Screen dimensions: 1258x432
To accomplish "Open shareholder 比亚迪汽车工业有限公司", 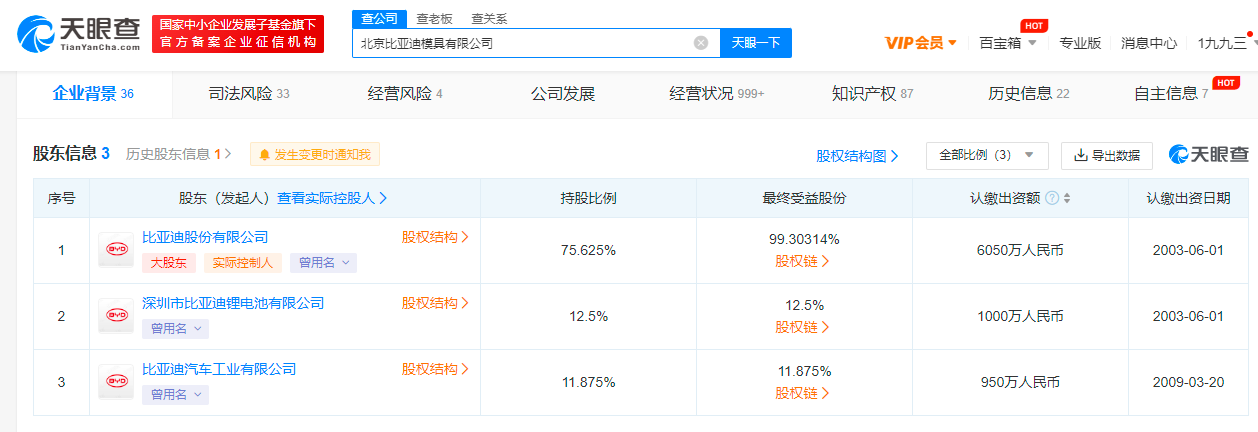I will point(219,369).
